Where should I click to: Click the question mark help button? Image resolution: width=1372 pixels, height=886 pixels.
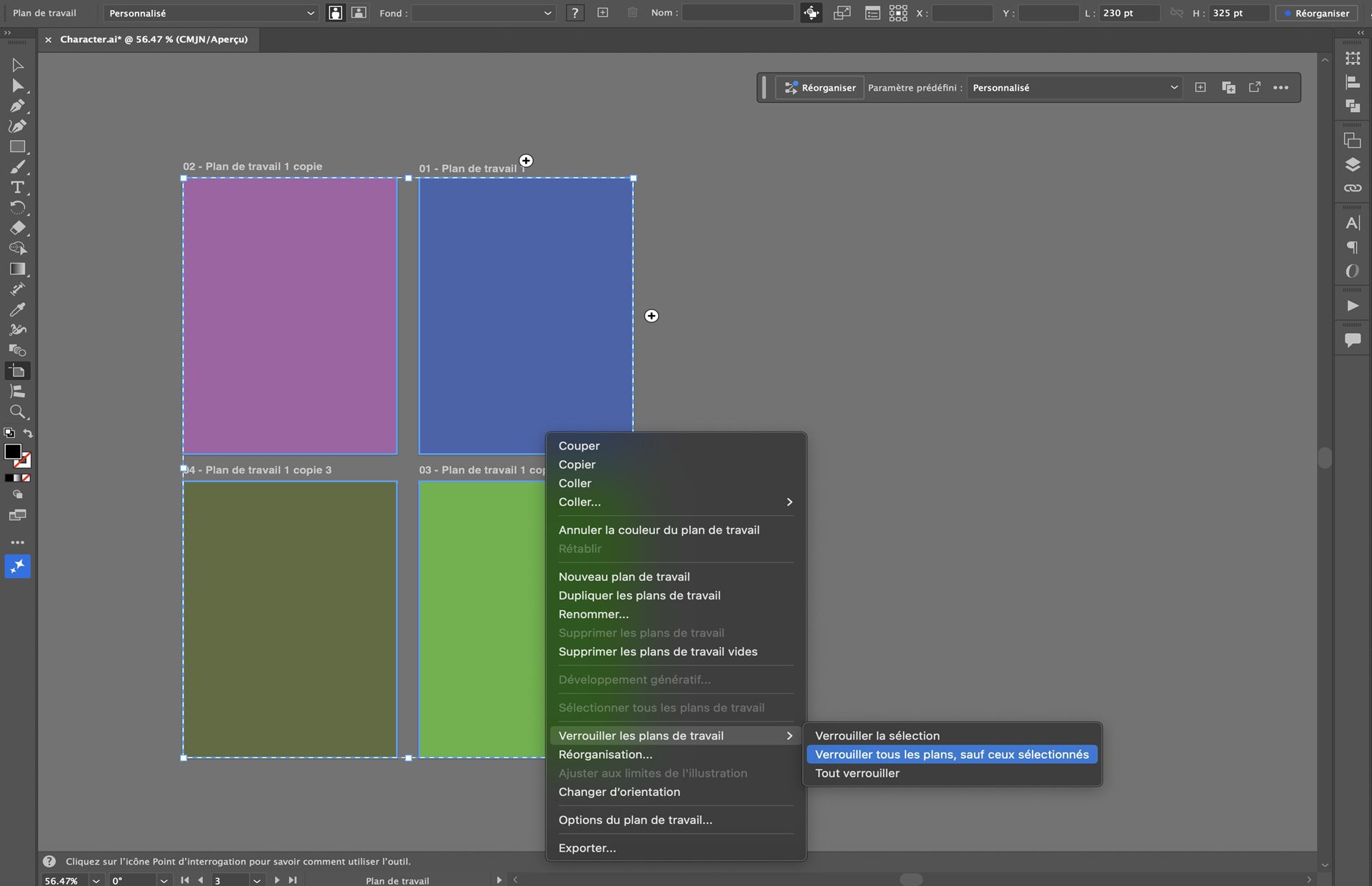point(575,12)
